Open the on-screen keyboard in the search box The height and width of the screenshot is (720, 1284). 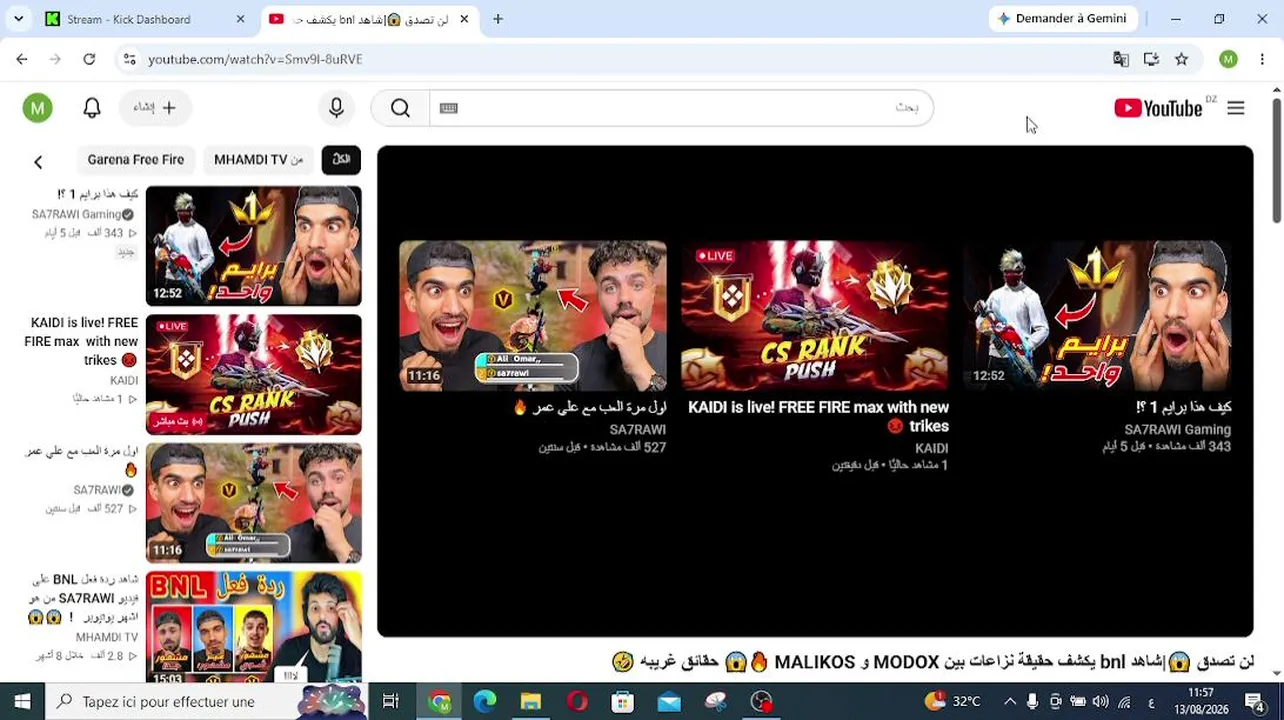point(449,108)
